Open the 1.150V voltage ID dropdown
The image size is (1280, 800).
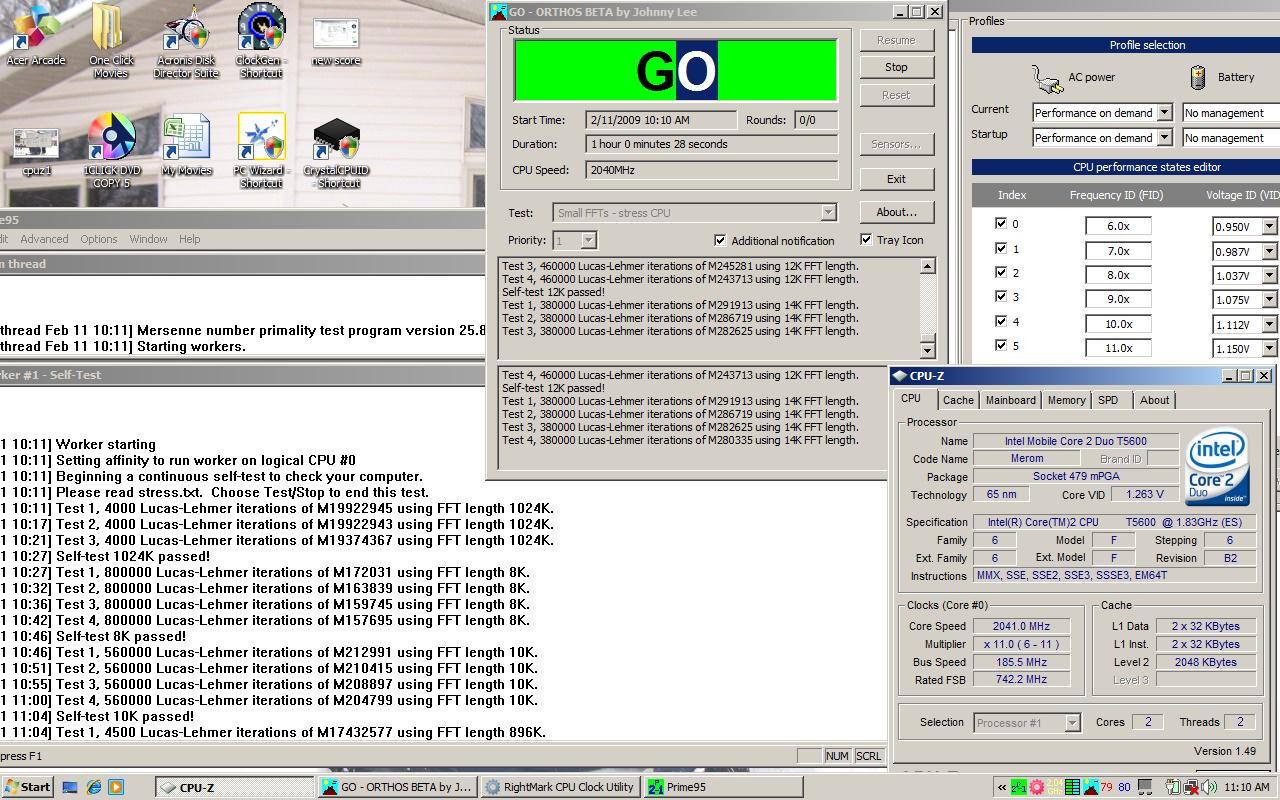1269,349
